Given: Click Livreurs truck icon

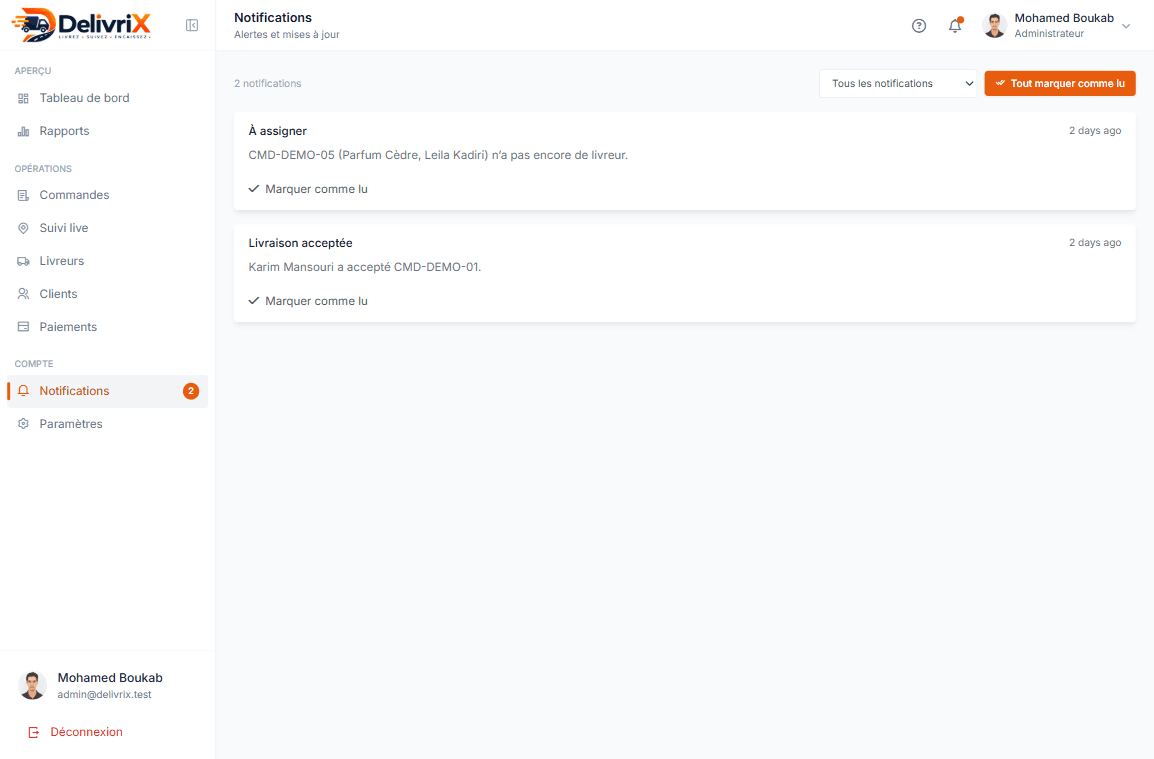Looking at the screenshot, I should pos(24,261).
